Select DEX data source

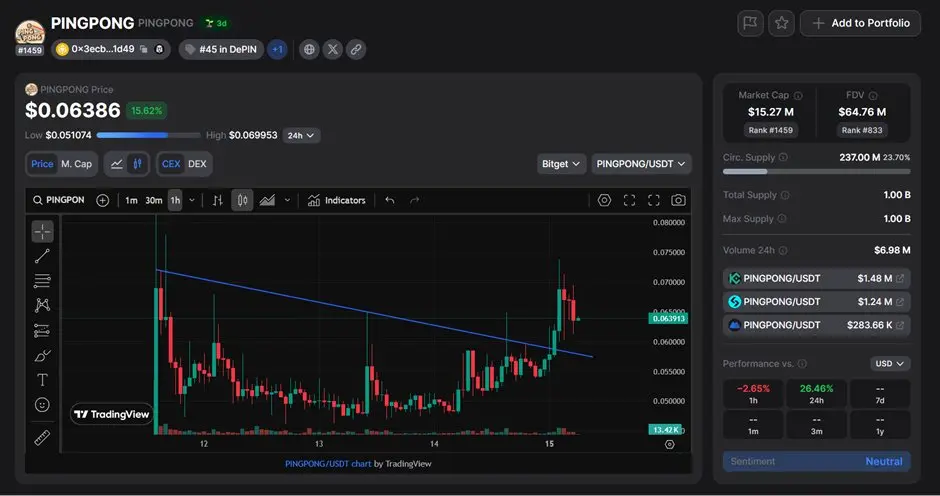(x=197, y=164)
